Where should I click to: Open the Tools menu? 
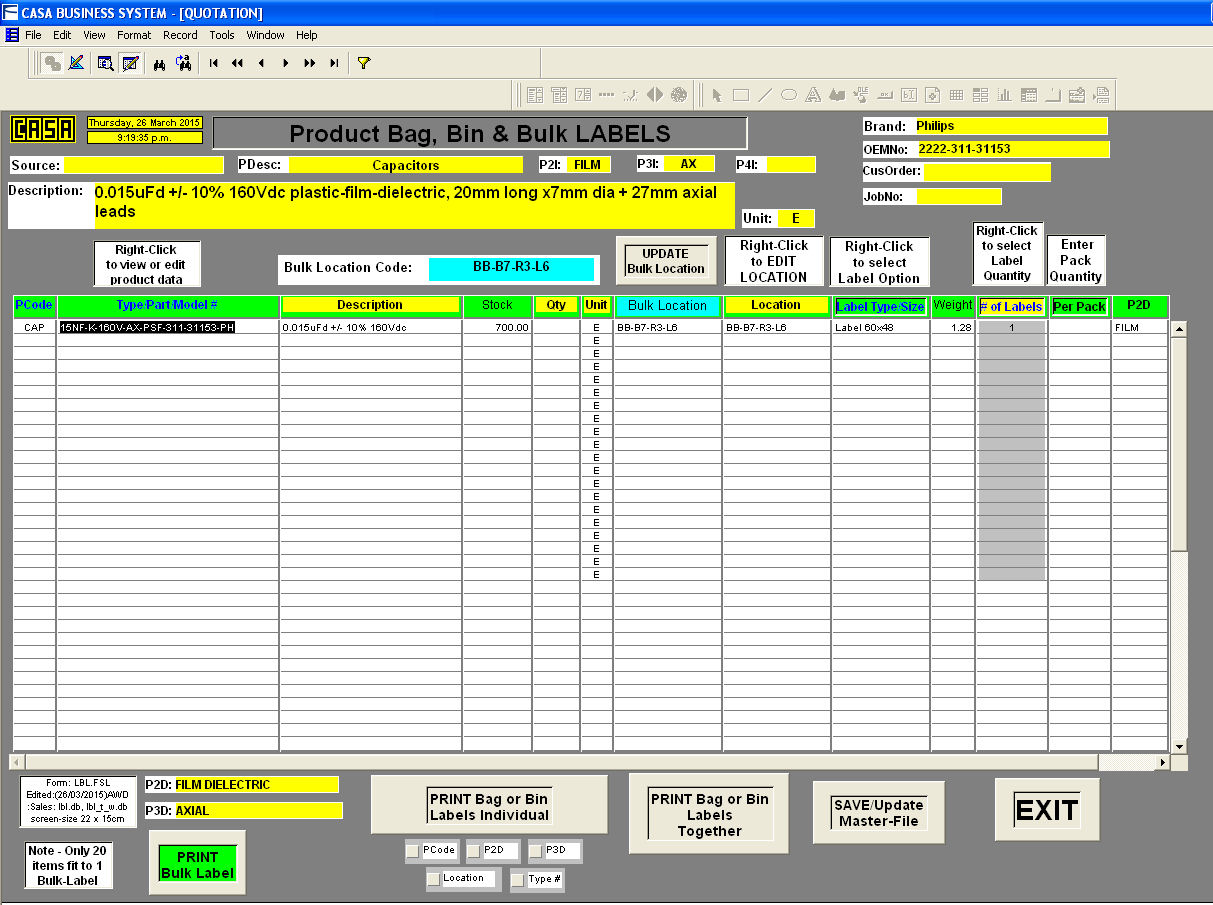tap(222, 35)
